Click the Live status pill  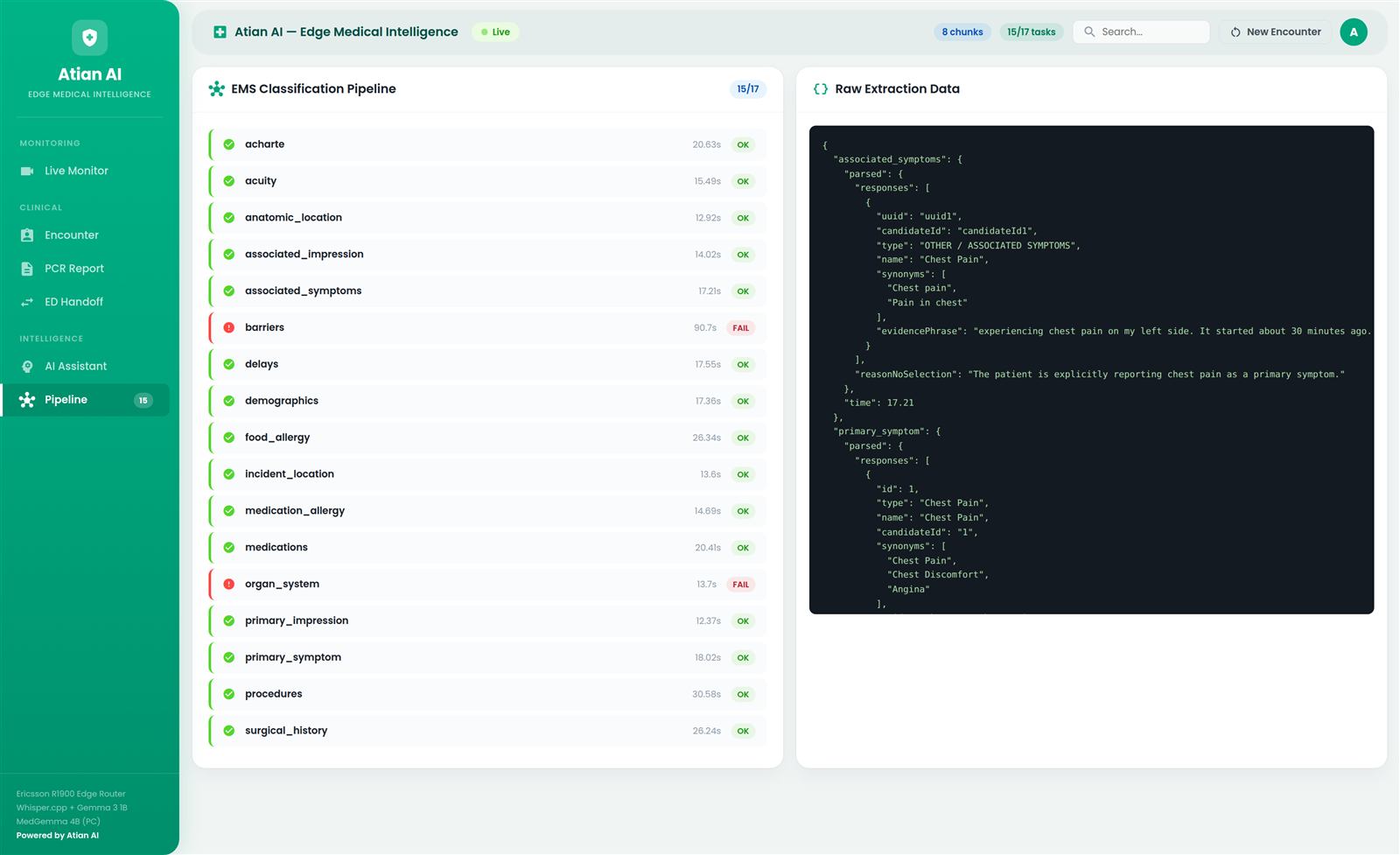click(x=495, y=32)
